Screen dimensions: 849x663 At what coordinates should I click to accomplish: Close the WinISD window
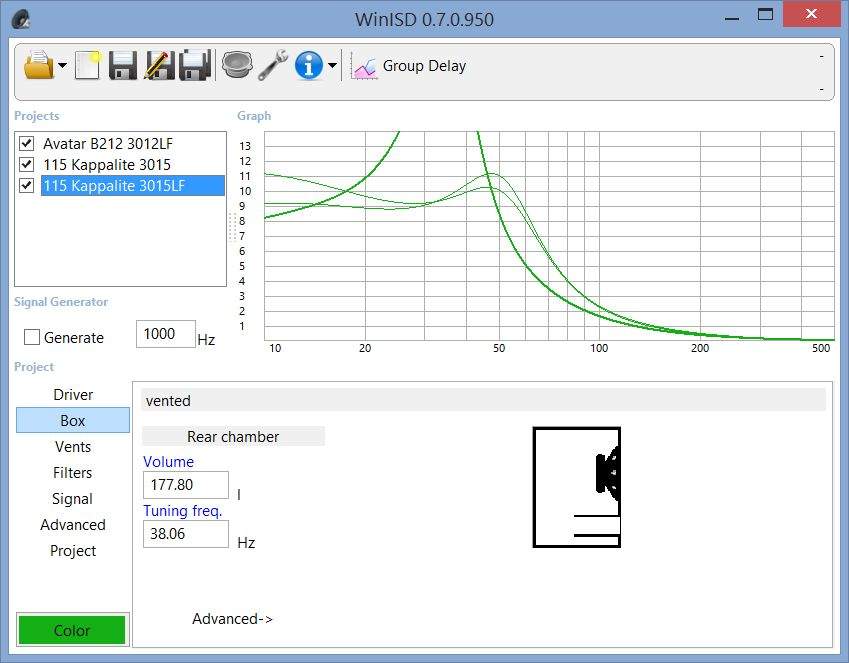click(811, 14)
